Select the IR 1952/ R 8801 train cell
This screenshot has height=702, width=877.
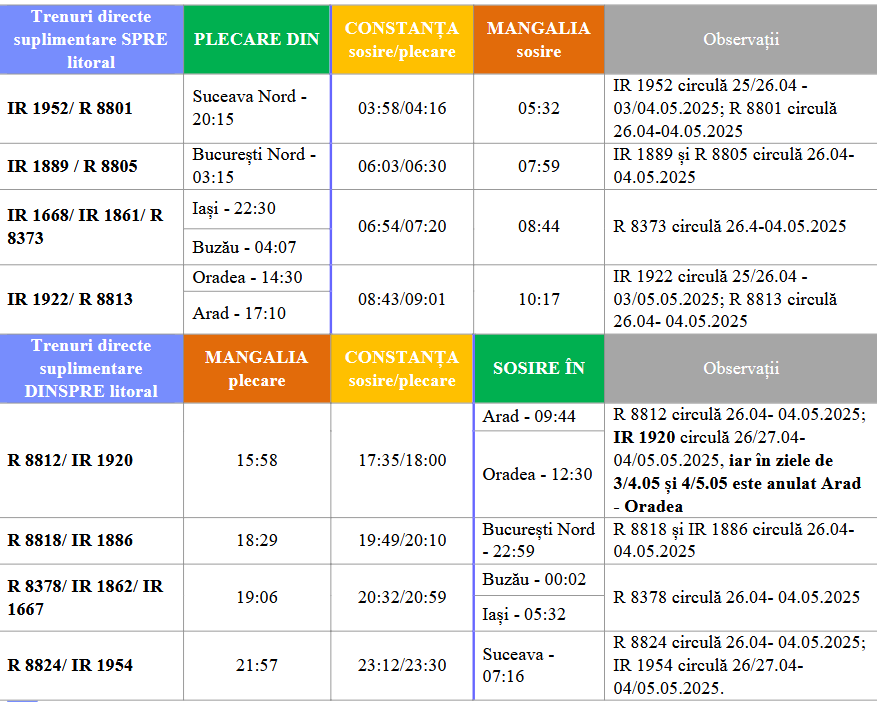pos(70,108)
